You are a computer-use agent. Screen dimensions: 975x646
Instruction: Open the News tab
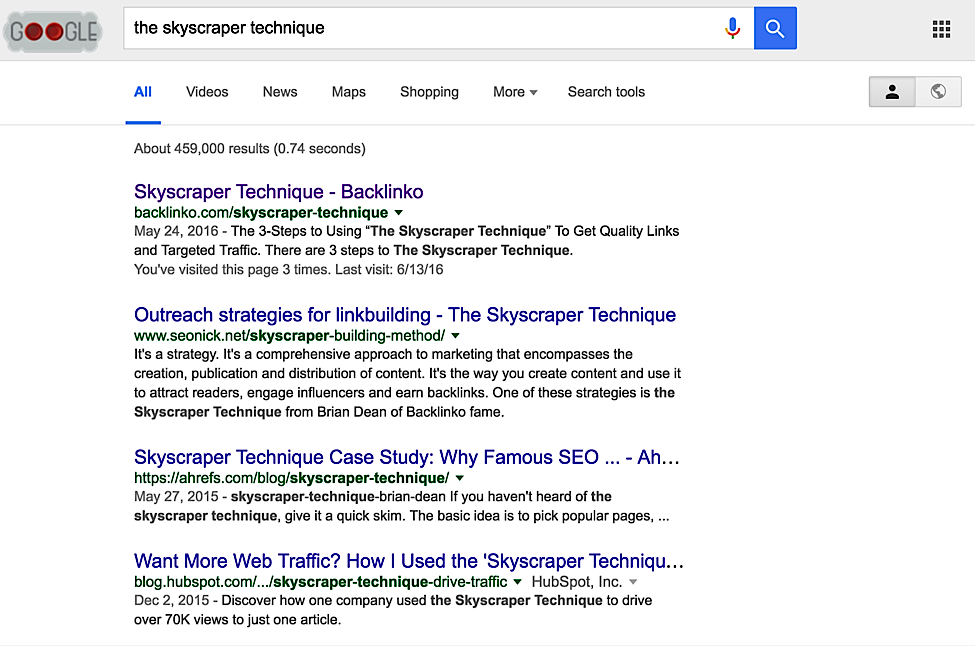tap(280, 92)
